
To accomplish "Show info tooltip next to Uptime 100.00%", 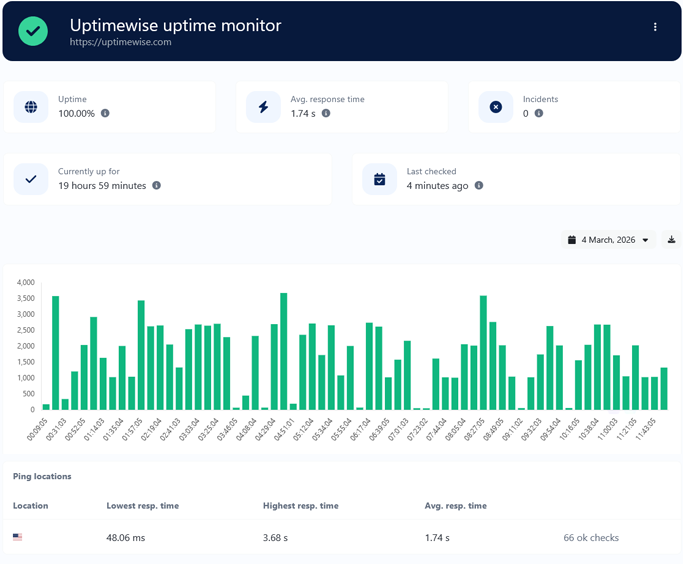I will (x=105, y=114).
